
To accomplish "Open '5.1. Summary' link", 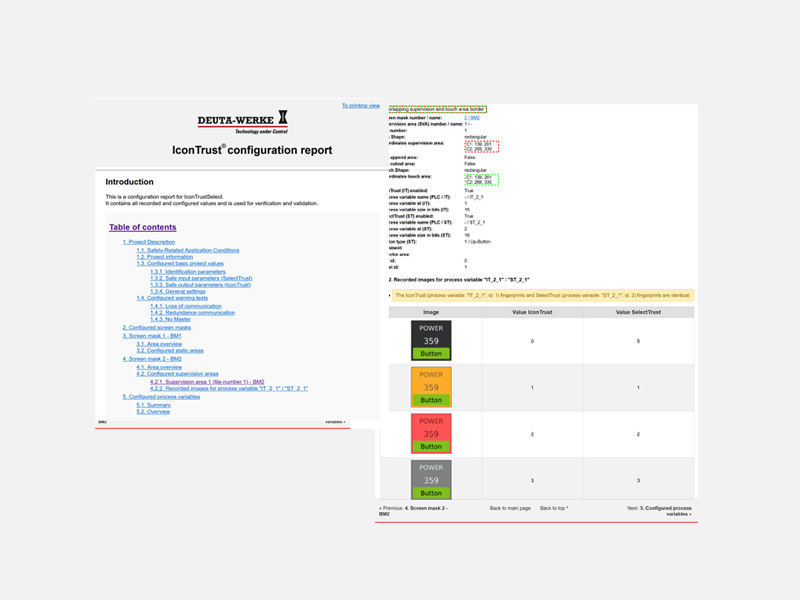I will (x=154, y=405).
